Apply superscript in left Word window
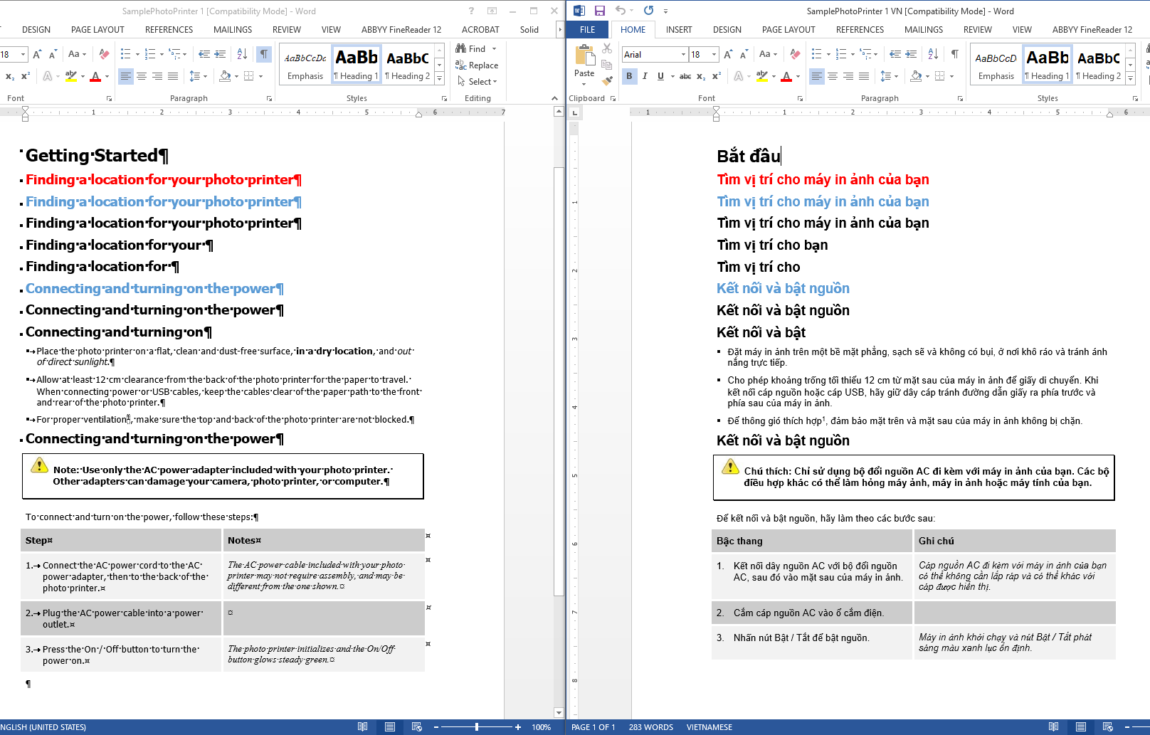Image resolution: width=1150 pixels, height=735 pixels. [25, 76]
